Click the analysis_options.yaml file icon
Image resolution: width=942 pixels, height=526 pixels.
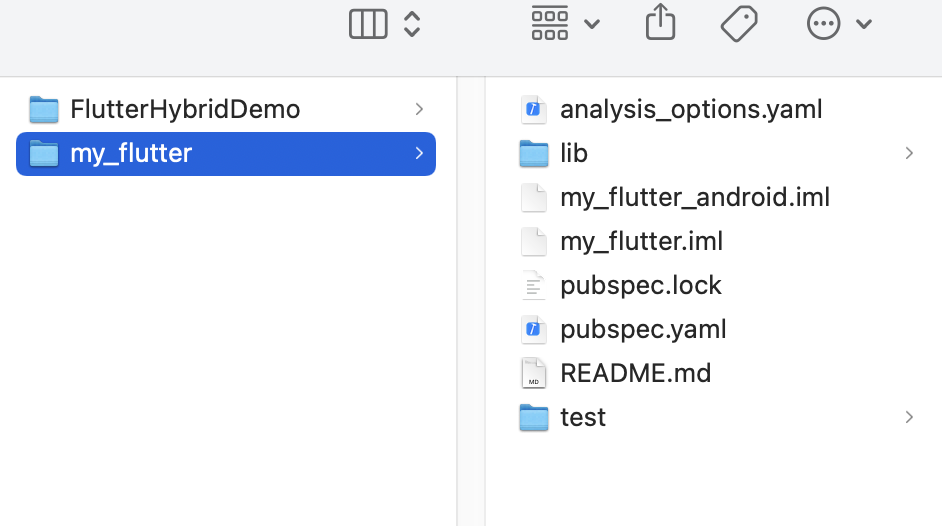click(534, 109)
